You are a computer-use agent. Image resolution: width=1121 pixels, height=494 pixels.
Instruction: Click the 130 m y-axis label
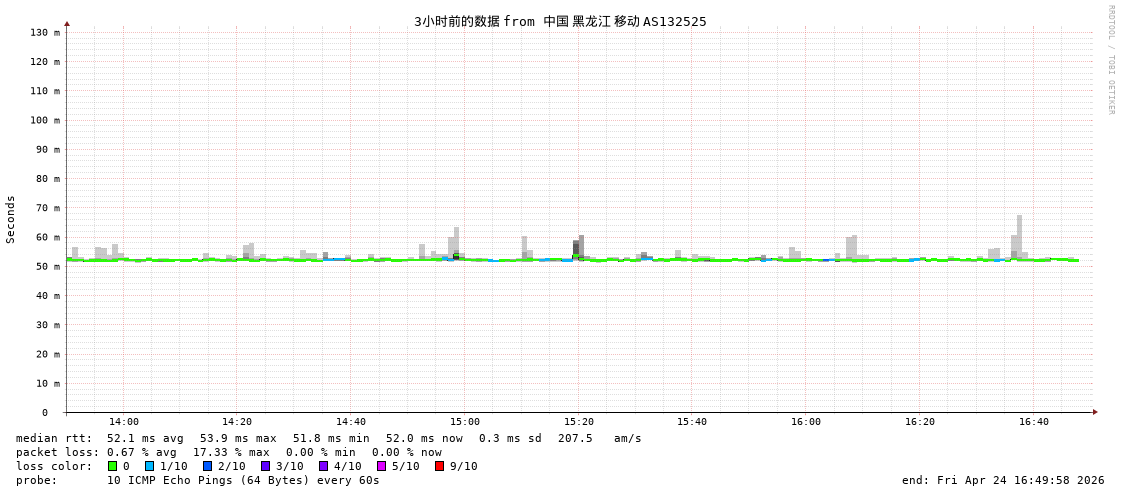pos(44,33)
